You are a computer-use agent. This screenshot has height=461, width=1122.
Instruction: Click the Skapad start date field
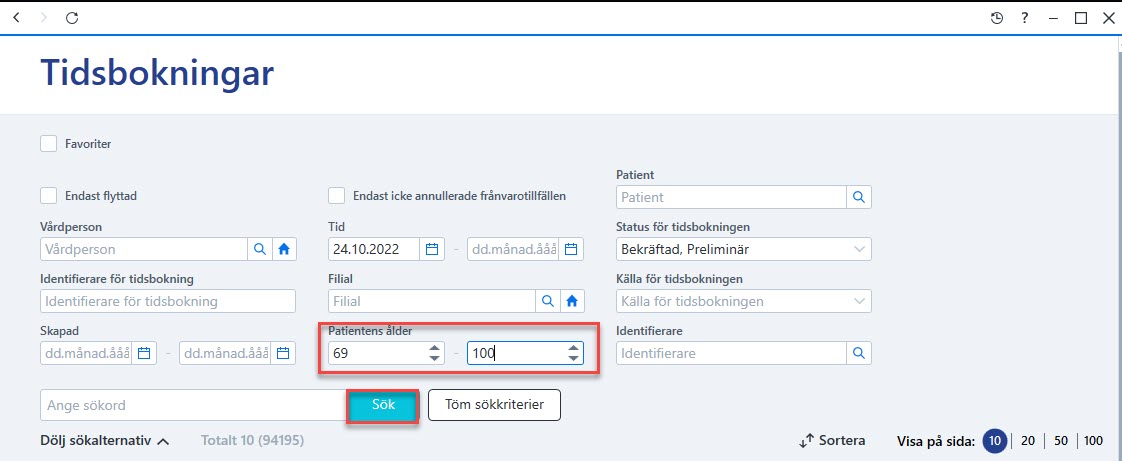(87, 353)
